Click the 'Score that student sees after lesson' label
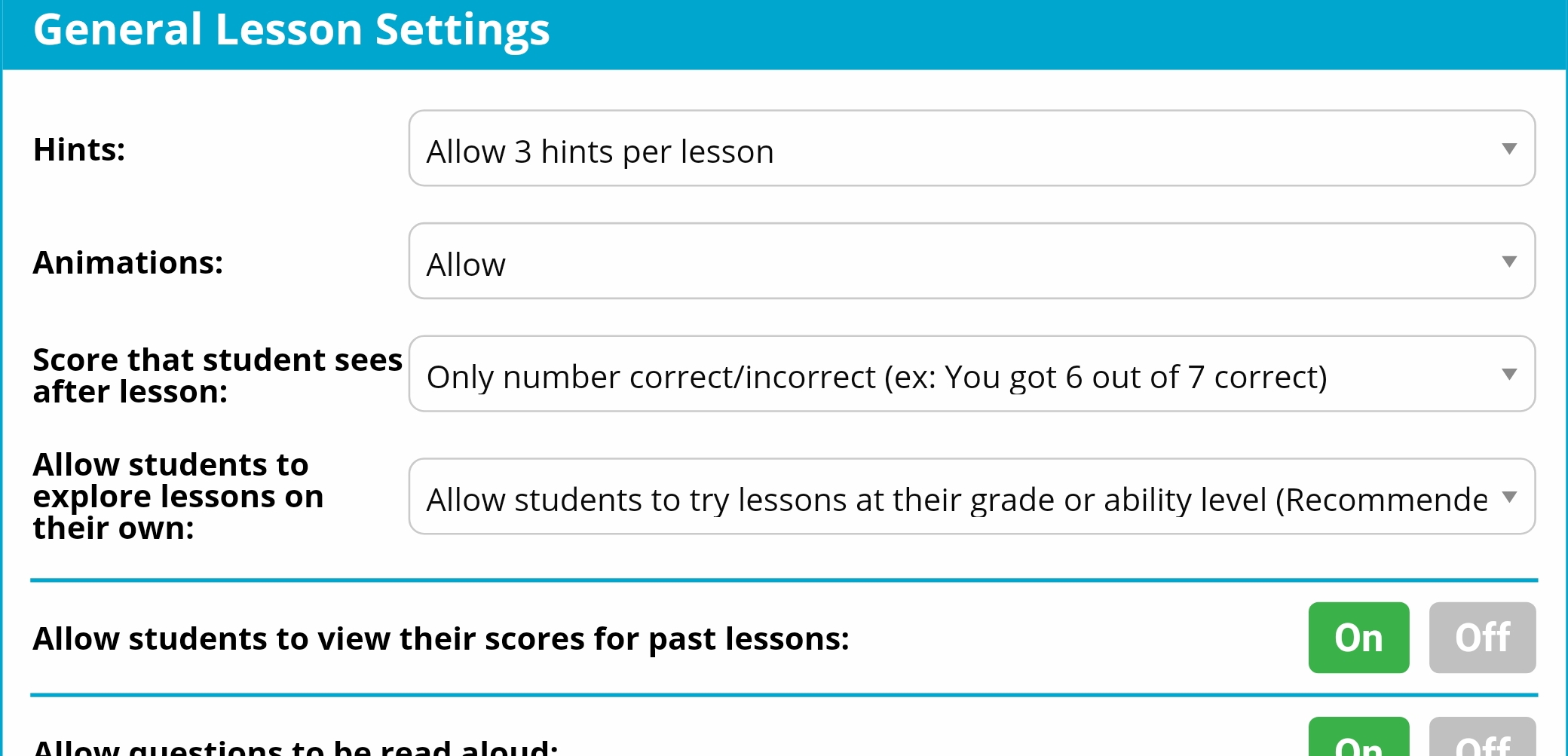This screenshot has width=1568, height=756. click(x=217, y=375)
